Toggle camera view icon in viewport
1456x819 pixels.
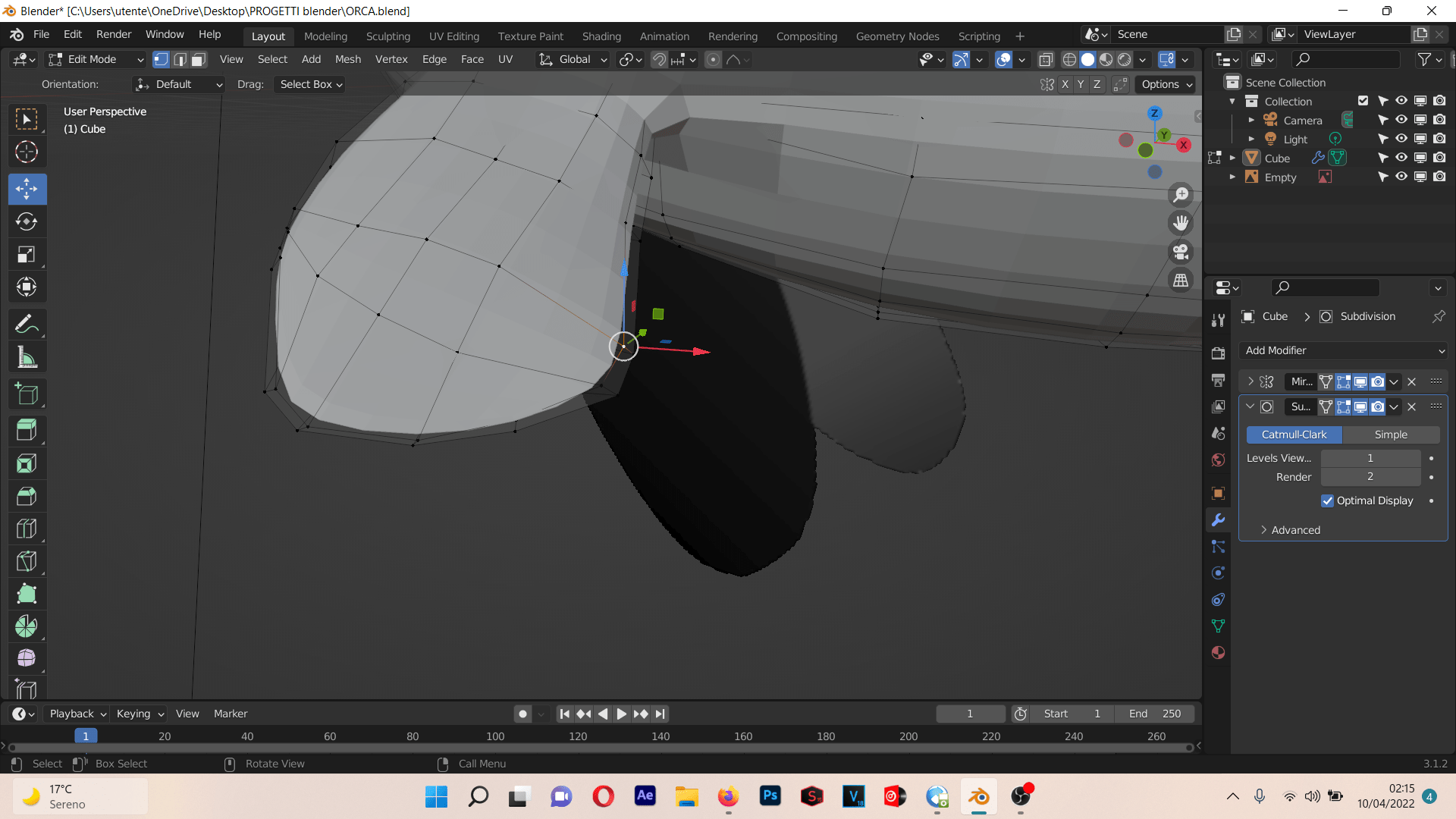1181,252
